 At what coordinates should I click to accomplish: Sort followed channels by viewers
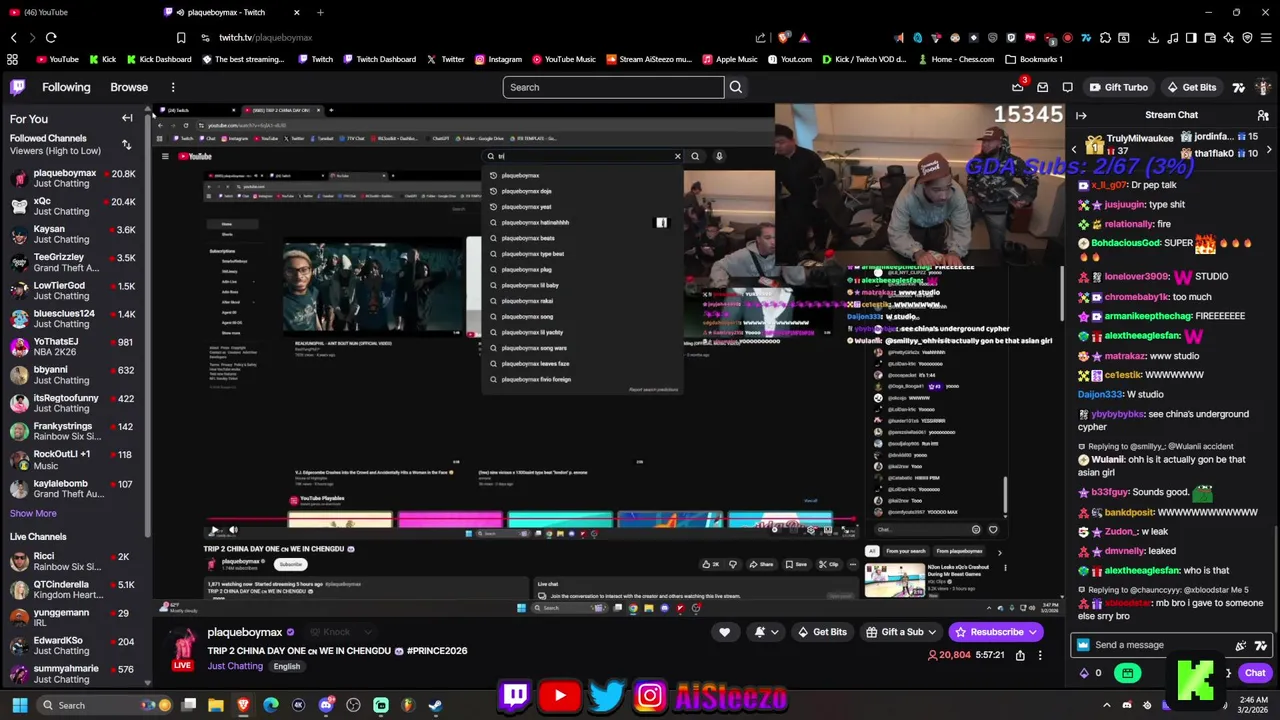tap(126, 144)
